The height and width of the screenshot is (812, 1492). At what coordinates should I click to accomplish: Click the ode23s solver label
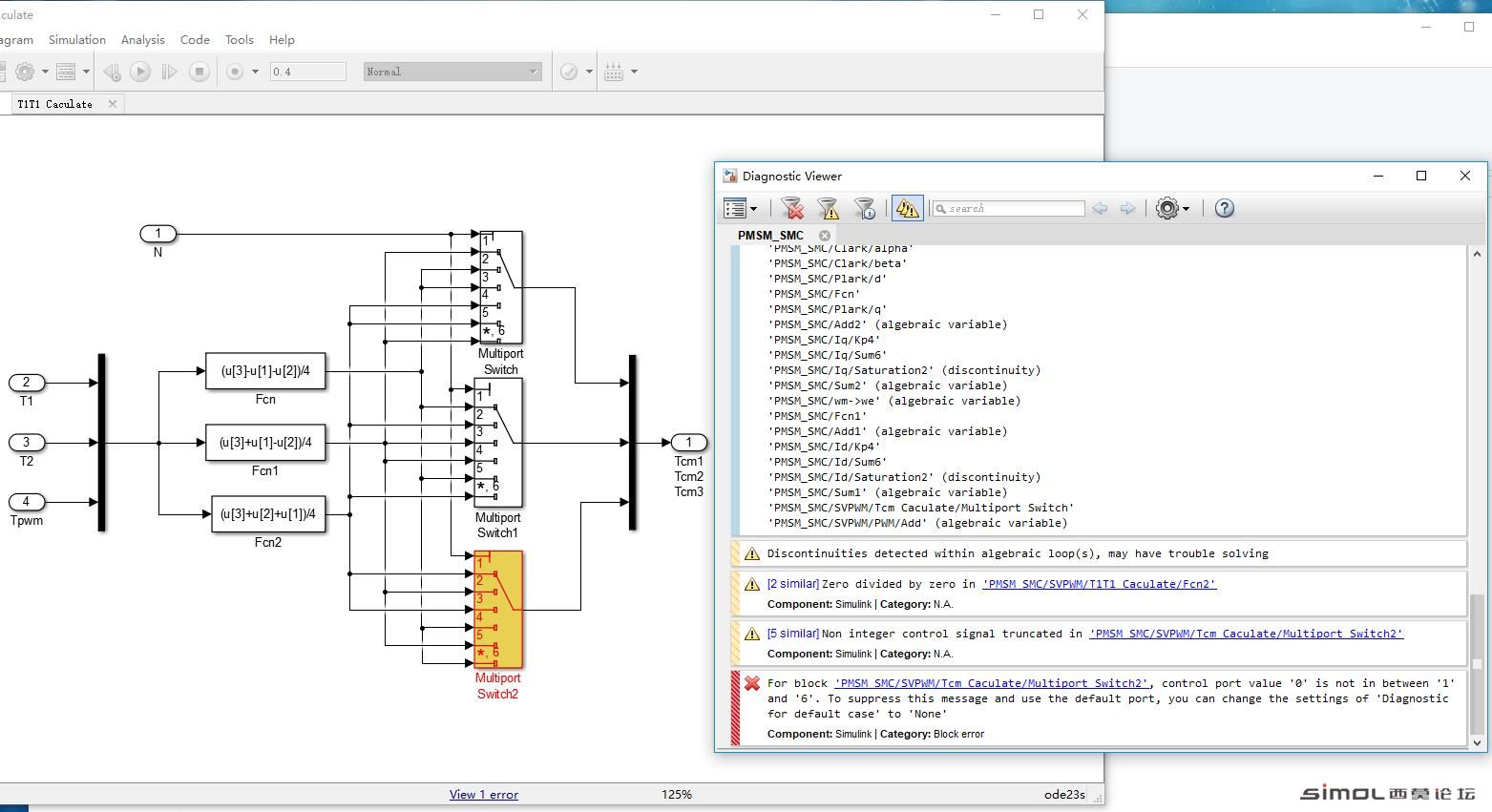[1064, 794]
